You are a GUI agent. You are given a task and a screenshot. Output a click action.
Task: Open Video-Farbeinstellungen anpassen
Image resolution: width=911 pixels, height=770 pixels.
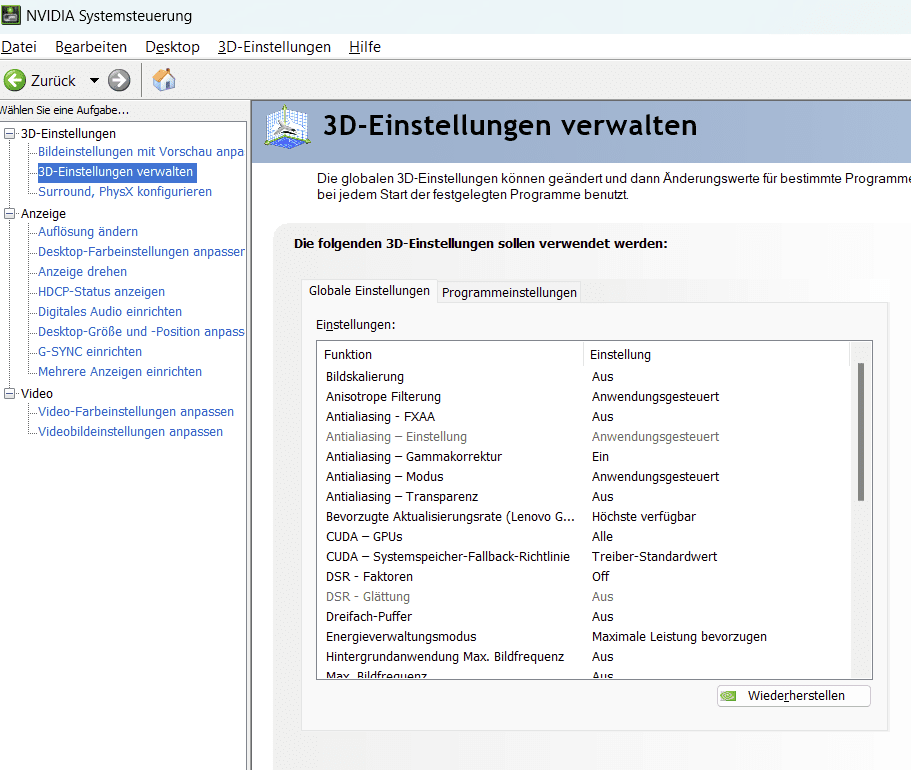tap(136, 412)
